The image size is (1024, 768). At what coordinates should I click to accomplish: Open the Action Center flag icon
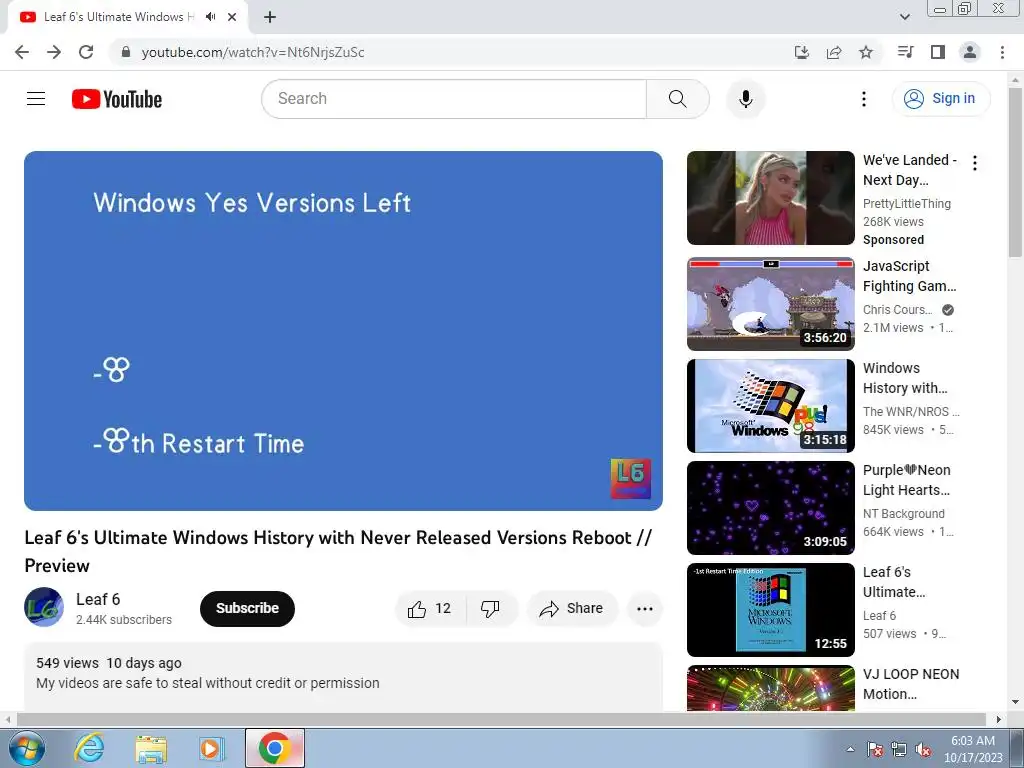click(874, 750)
